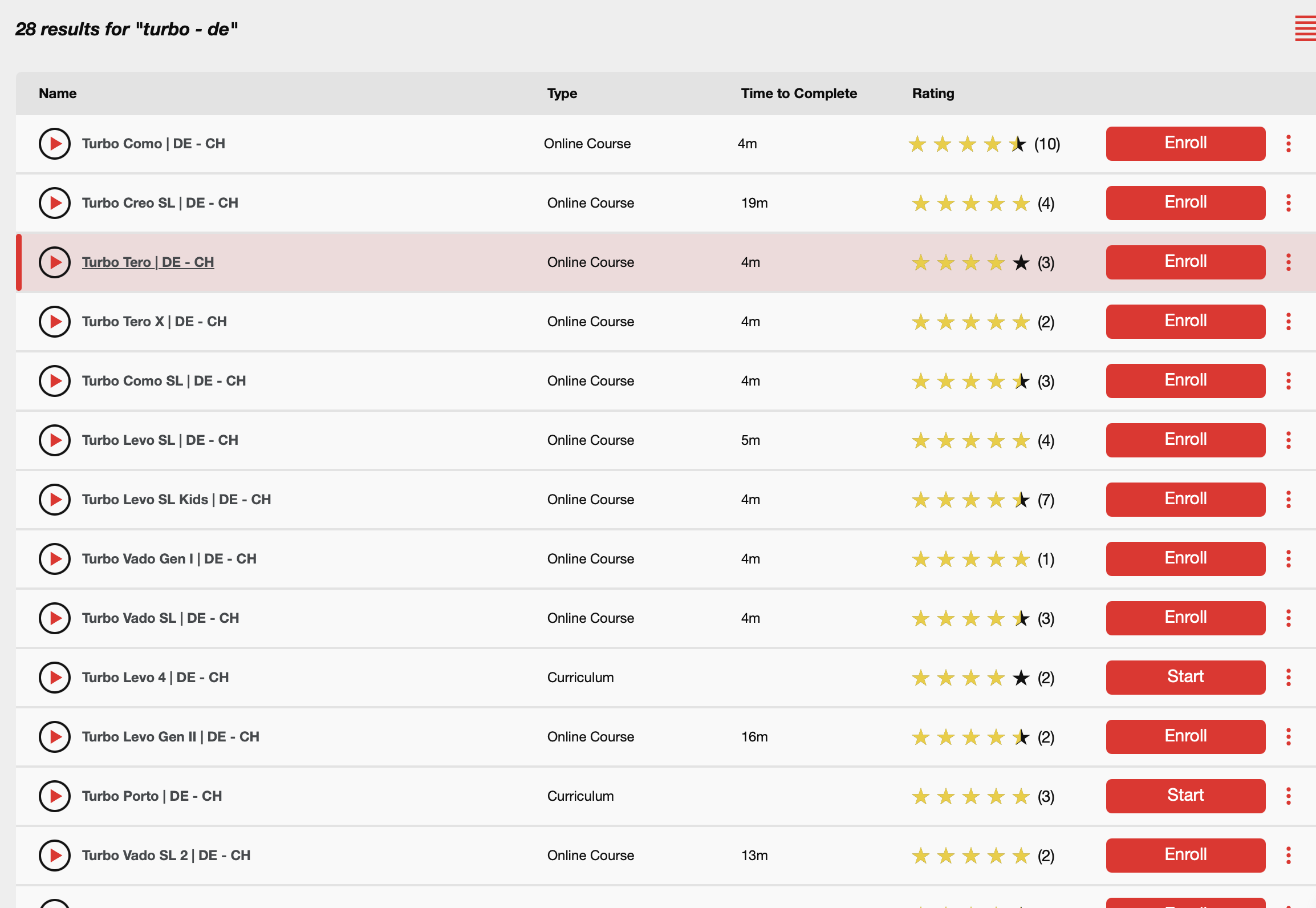Image resolution: width=1316 pixels, height=908 pixels.
Task: Enroll in Turbo Creo SL course
Action: click(x=1185, y=203)
